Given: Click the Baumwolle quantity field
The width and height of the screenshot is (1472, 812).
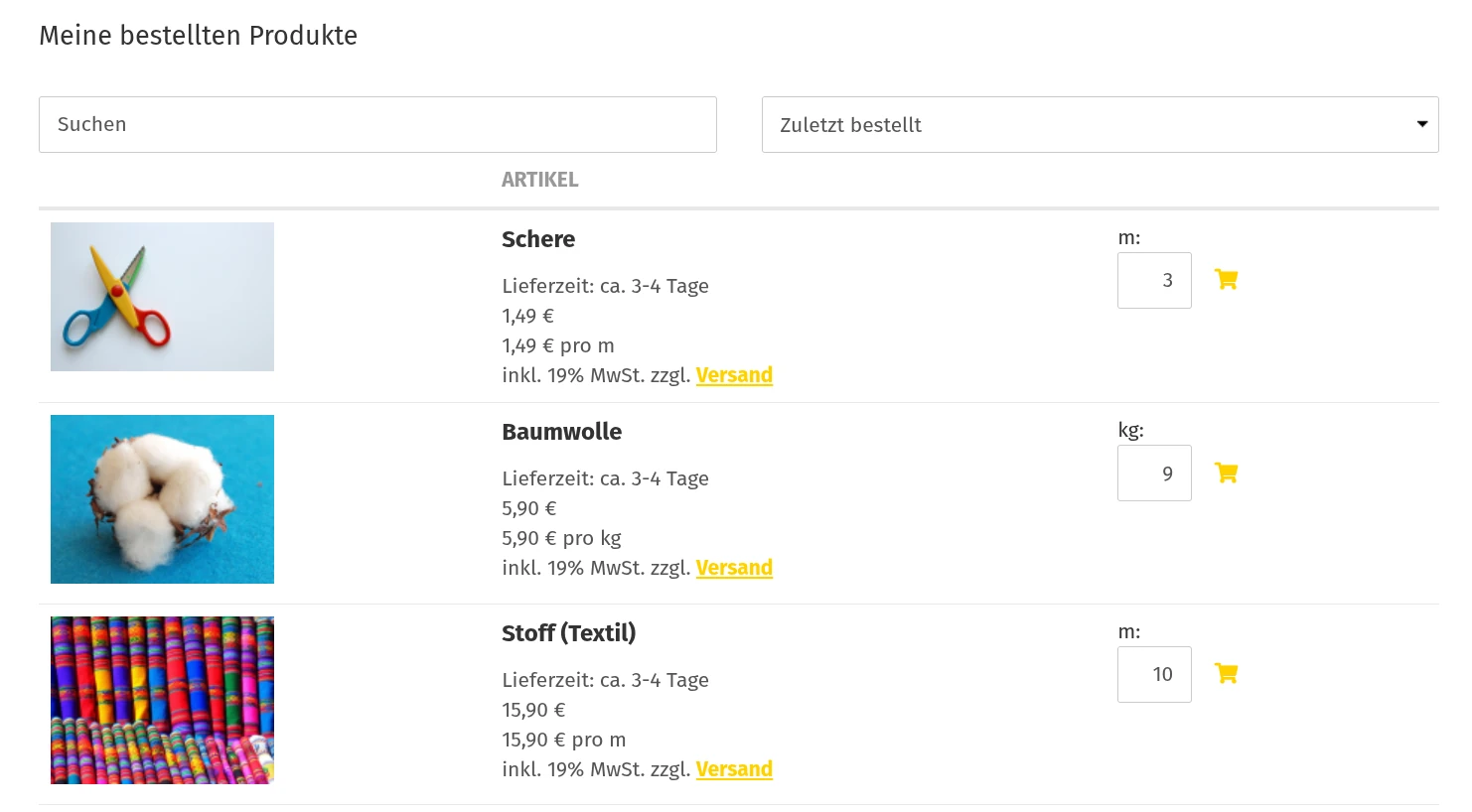Looking at the screenshot, I should [x=1154, y=474].
